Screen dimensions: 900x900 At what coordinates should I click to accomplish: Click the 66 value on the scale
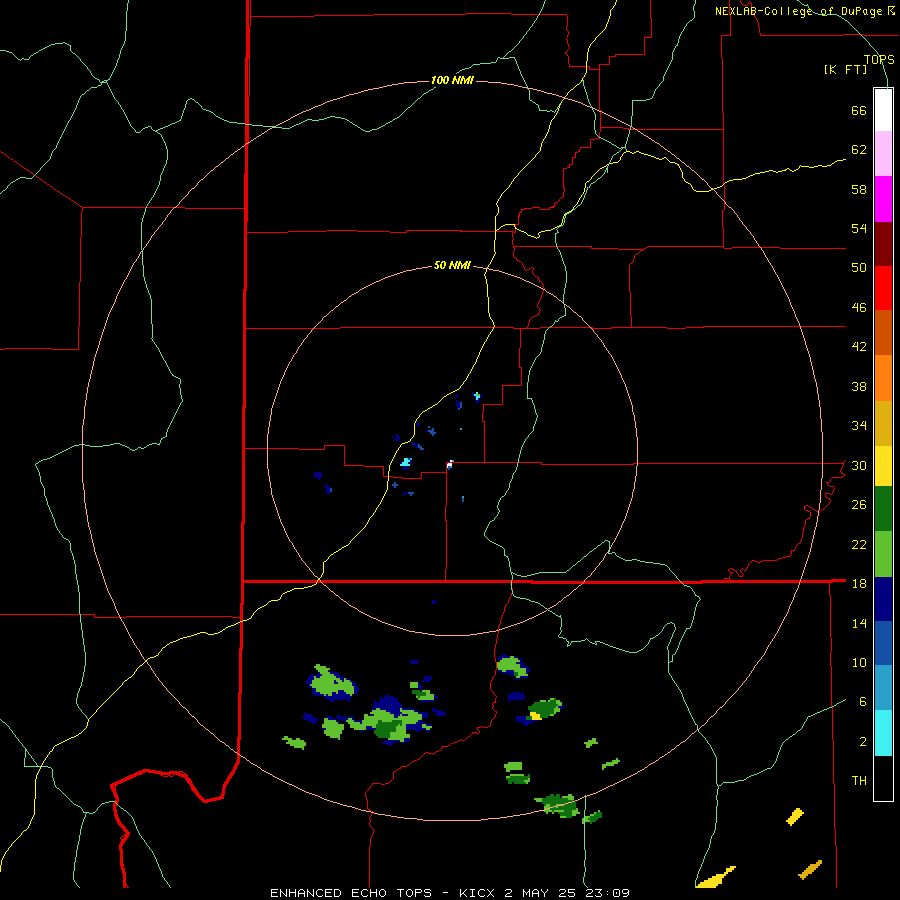coord(859,110)
